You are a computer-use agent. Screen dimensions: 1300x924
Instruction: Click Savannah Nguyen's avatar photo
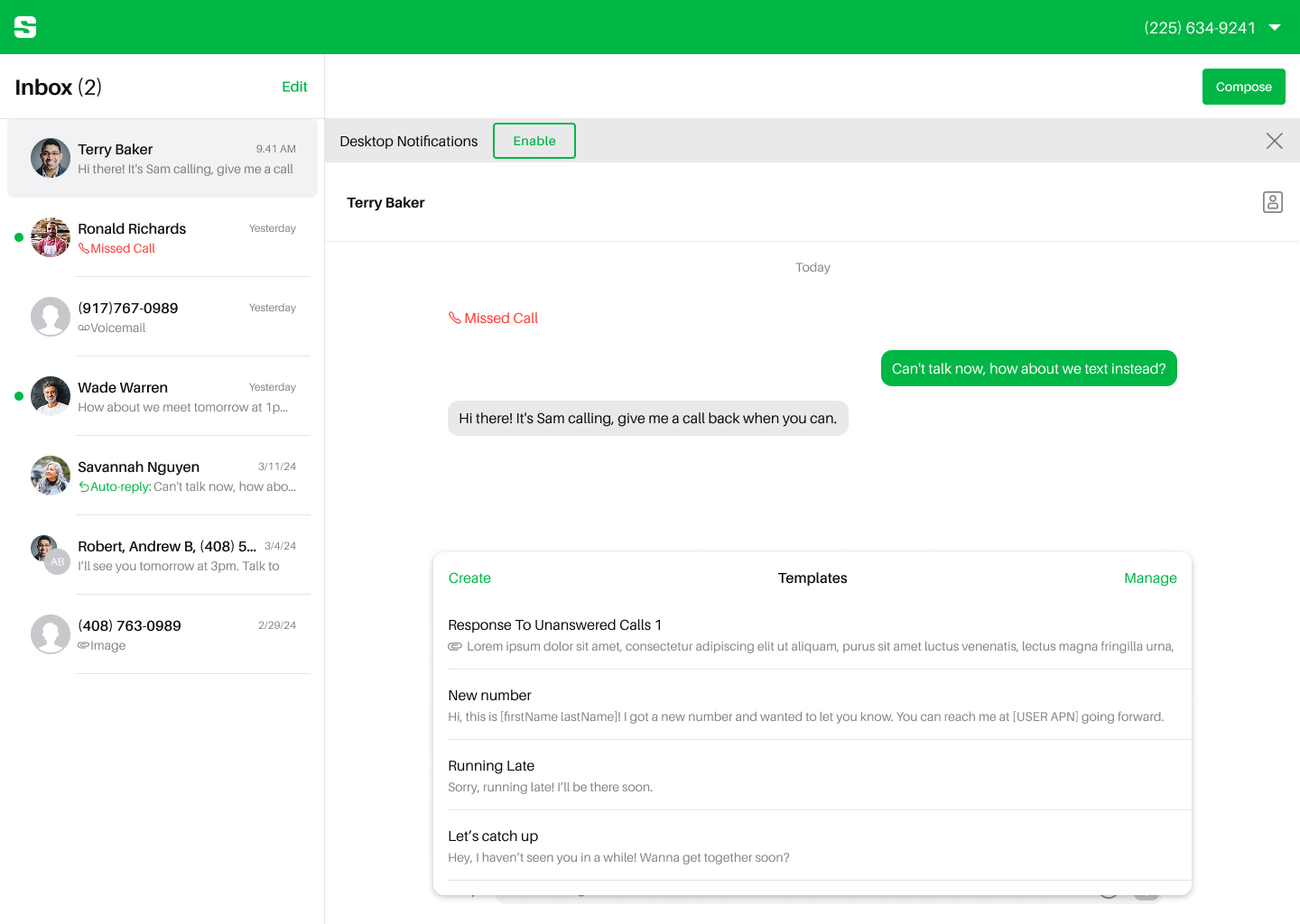click(51, 476)
